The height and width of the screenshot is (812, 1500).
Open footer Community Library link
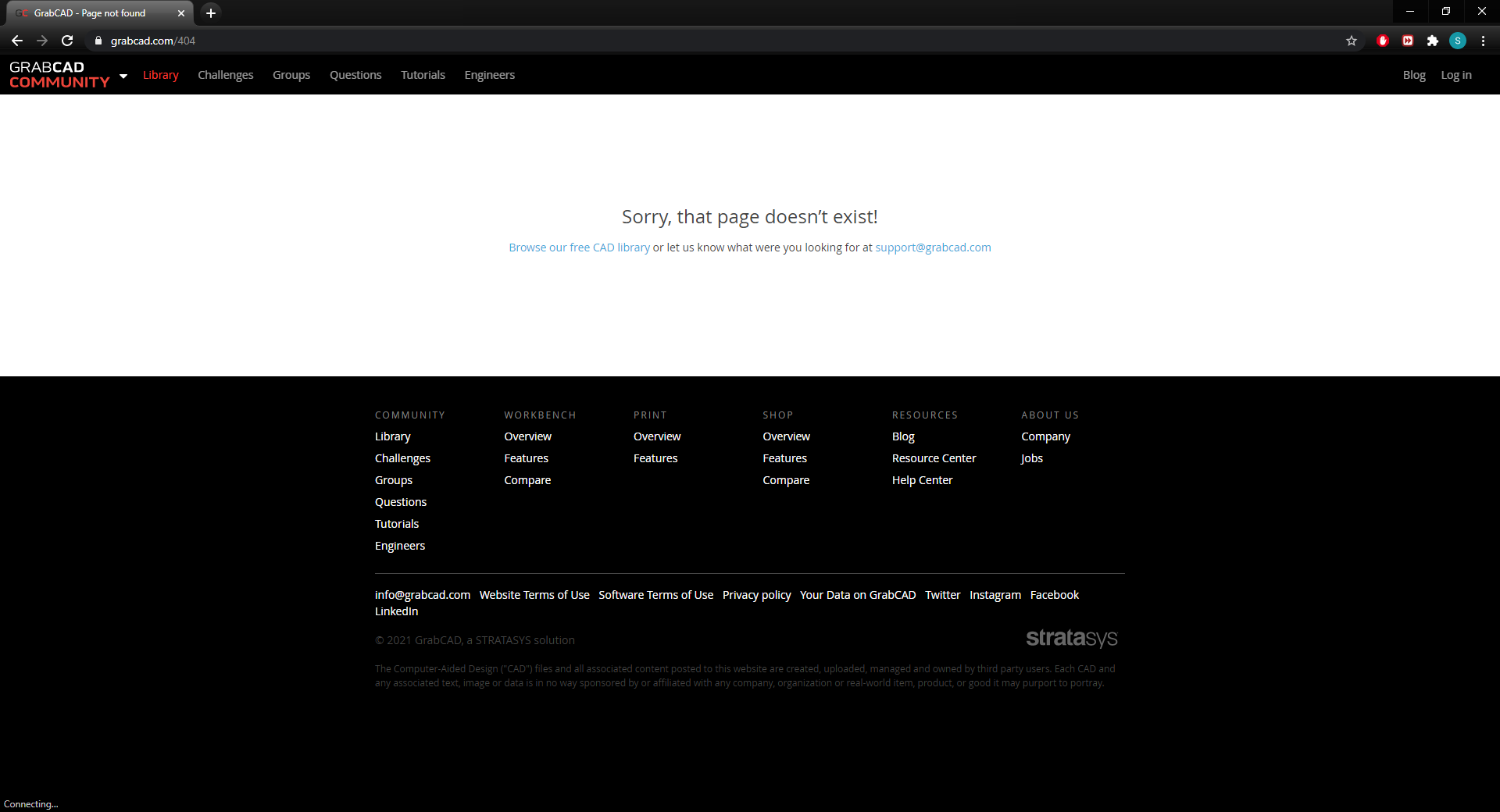393,436
